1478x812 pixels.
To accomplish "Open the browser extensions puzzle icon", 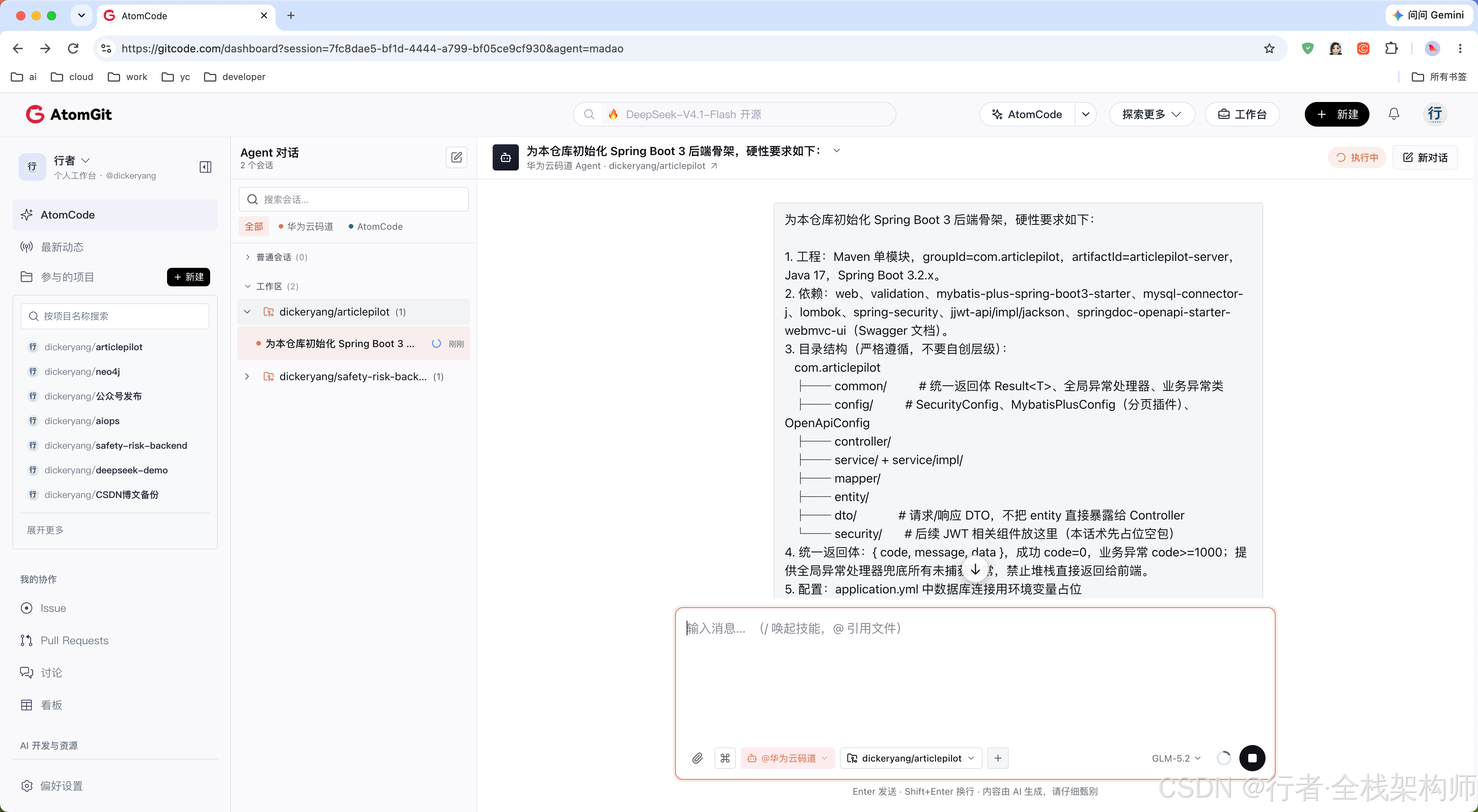I will 1391,49.
